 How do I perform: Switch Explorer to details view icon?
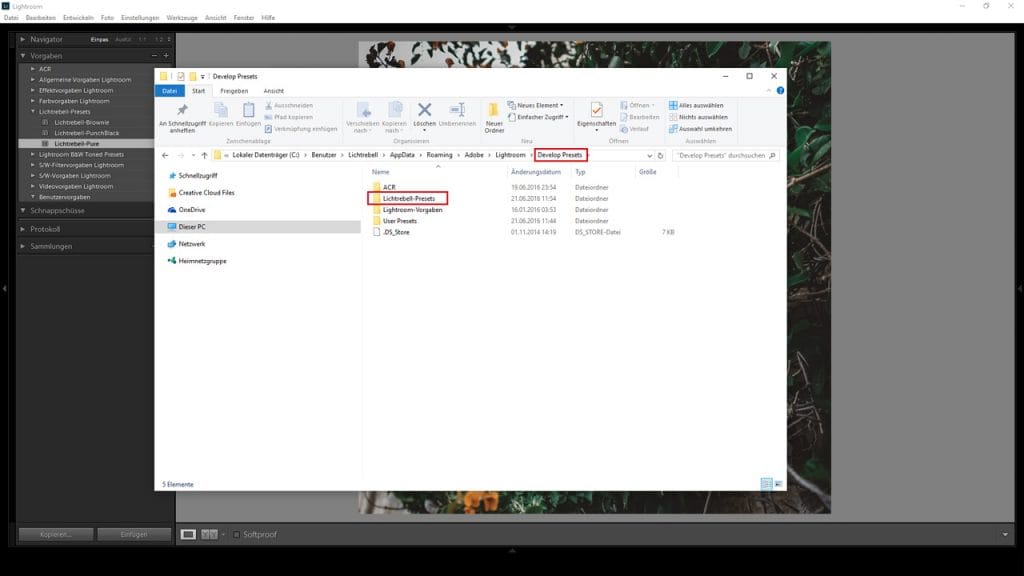tap(766, 484)
